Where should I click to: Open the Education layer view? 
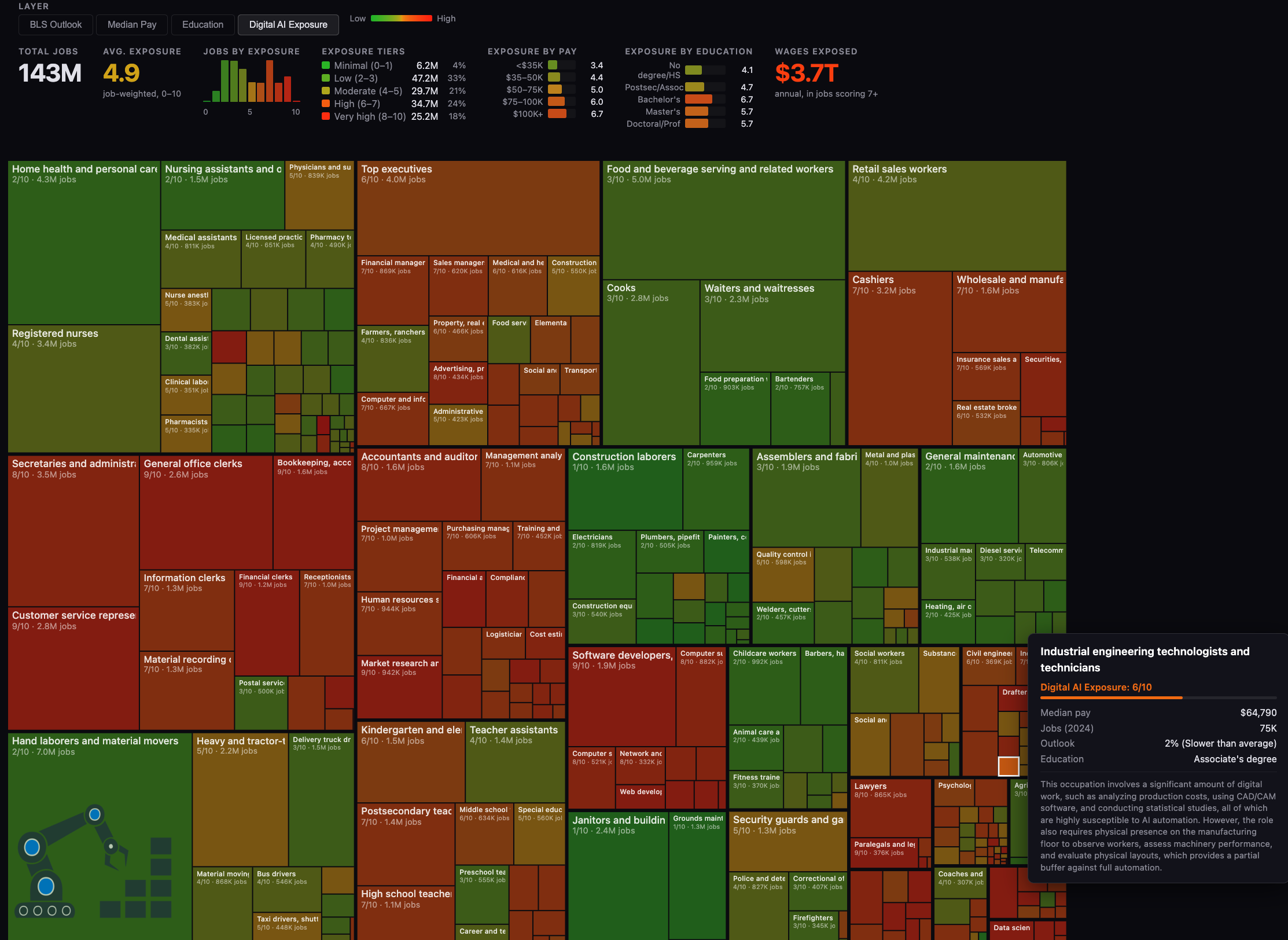coord(203,25)
